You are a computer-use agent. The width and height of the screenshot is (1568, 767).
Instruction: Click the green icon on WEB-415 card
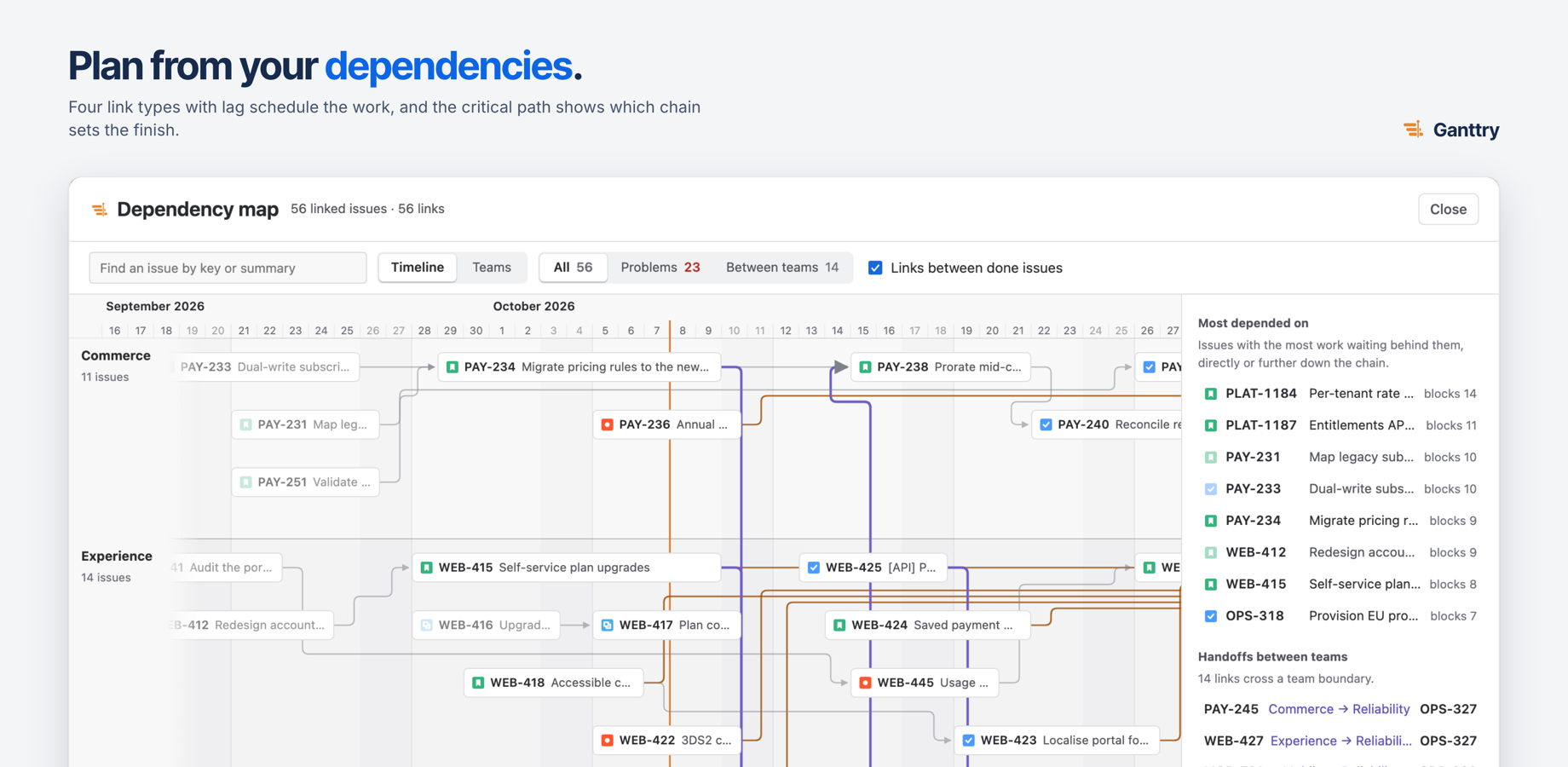[427, 568]
